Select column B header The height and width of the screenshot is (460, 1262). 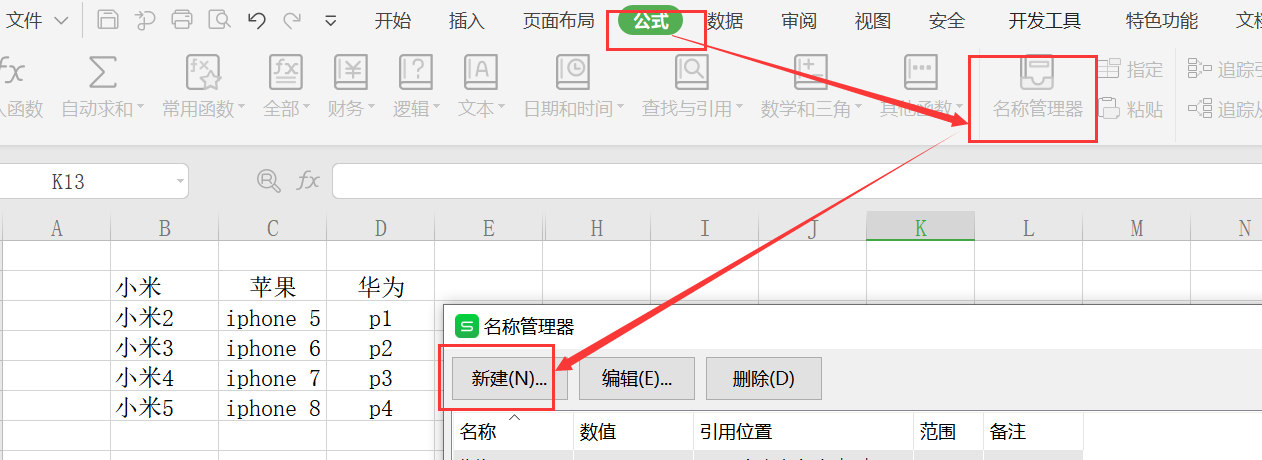pyautogui.click(x=164, y=228)
